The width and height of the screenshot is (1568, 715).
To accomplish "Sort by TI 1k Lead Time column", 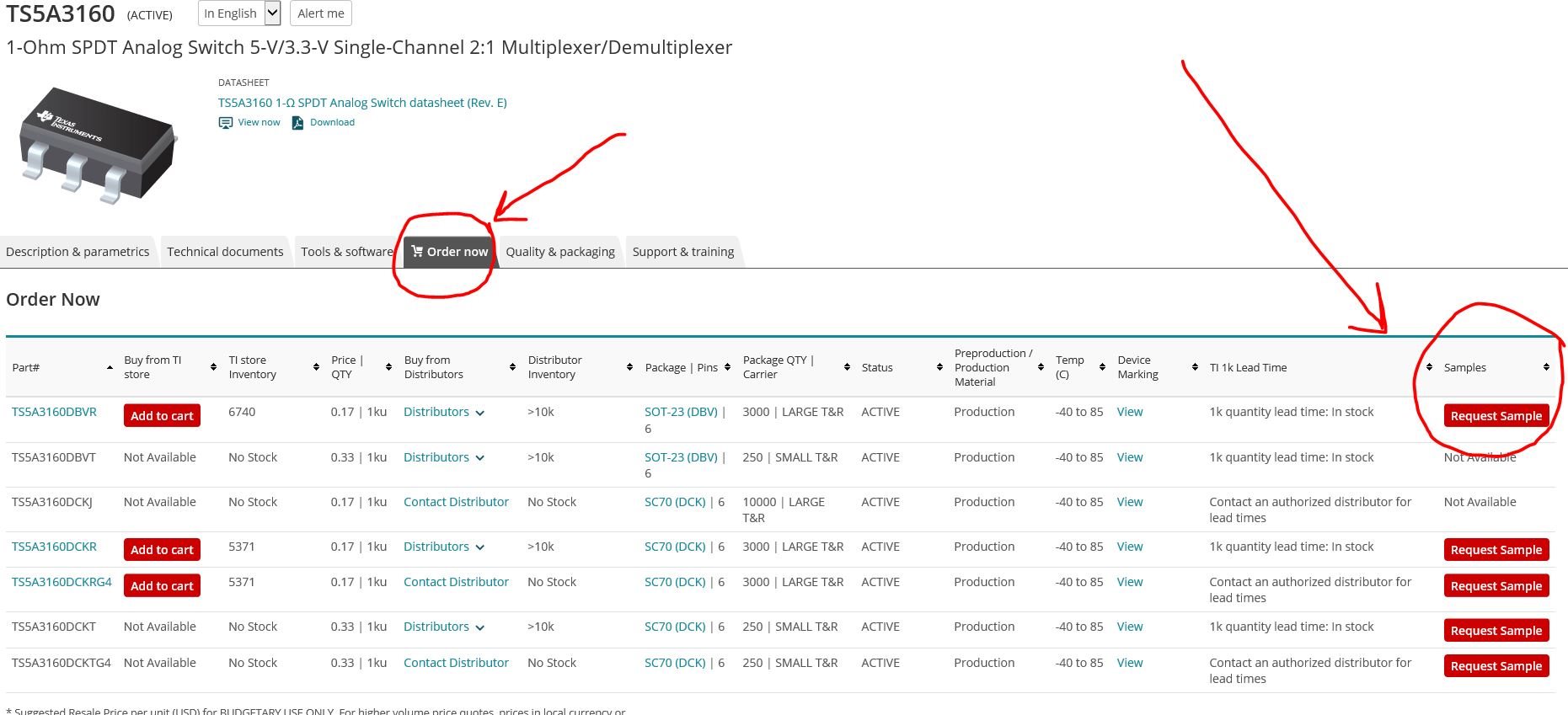I will click(x=1429, y=367).
